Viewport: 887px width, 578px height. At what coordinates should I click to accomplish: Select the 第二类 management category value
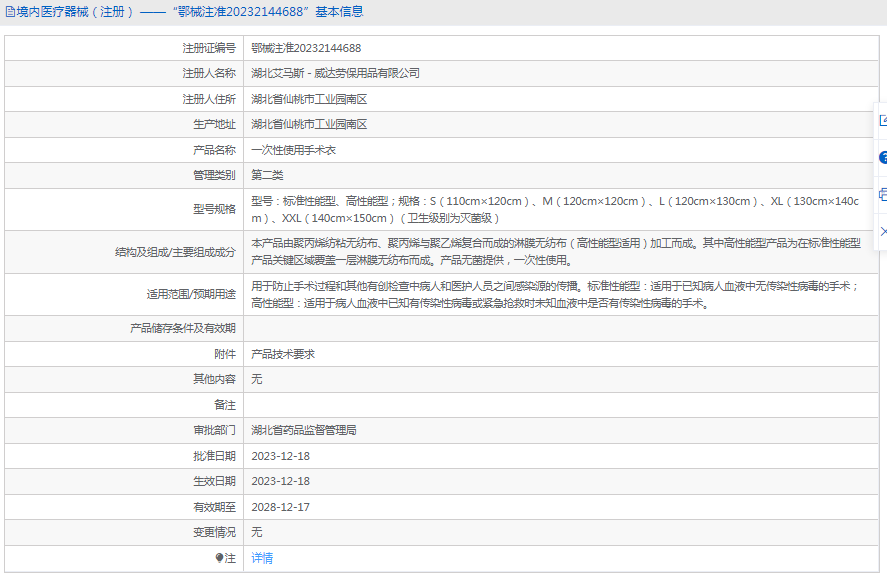pyautogui.click(x=267, y=175)
